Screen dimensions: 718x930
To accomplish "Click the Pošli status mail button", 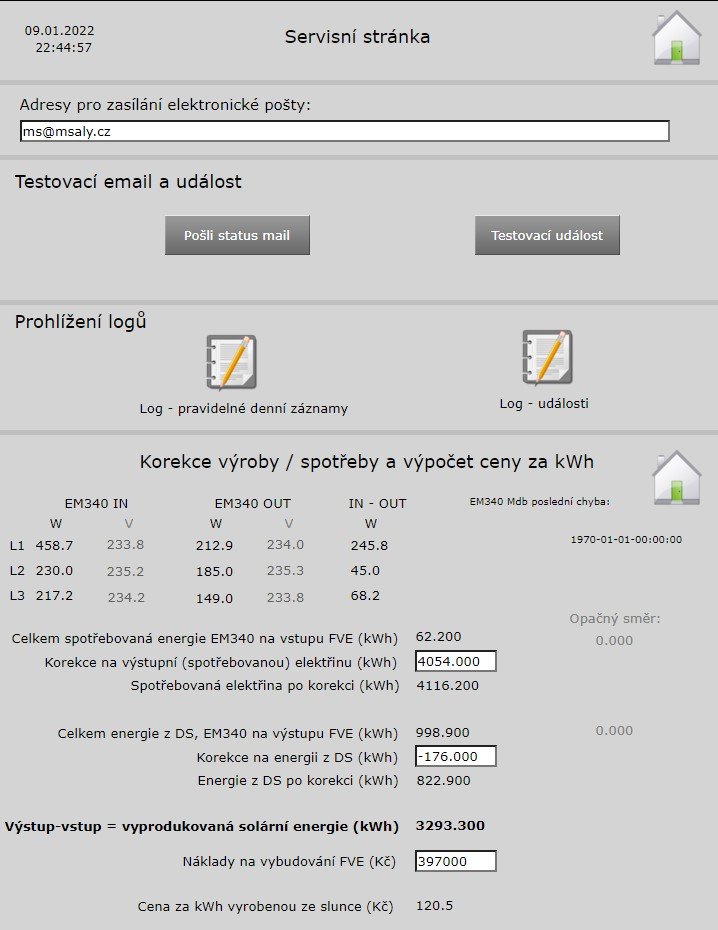I will 237,235.
